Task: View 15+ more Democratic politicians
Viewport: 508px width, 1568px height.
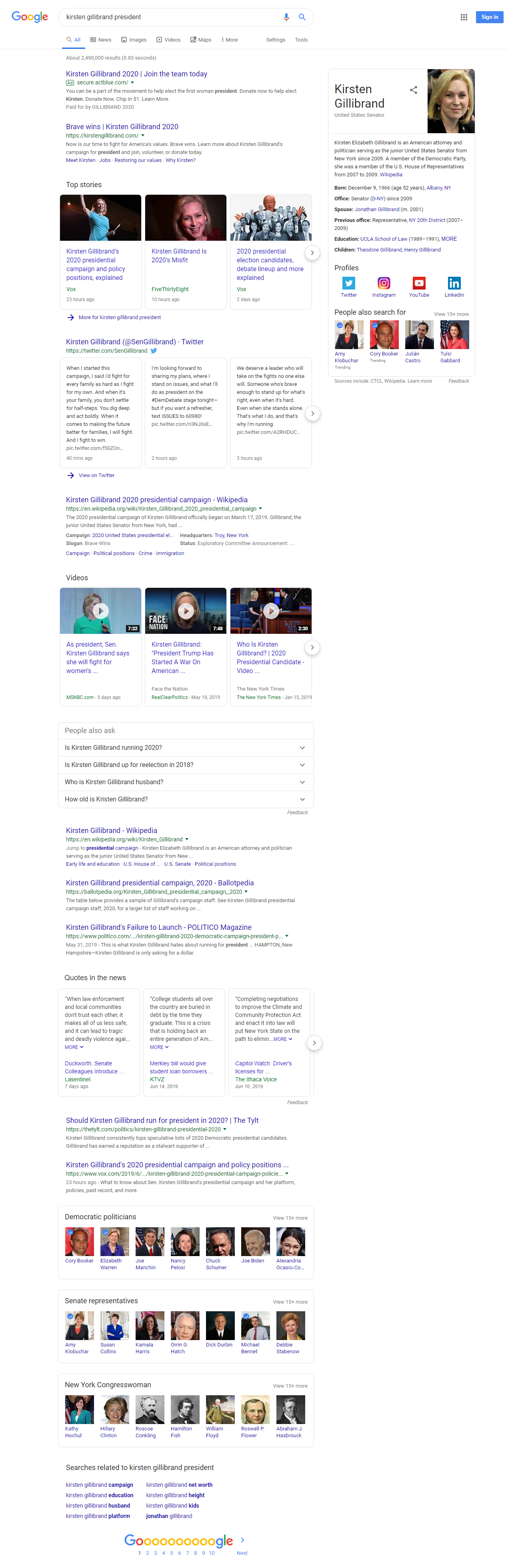Action: pyautogui.click(x=290, y=1218)
